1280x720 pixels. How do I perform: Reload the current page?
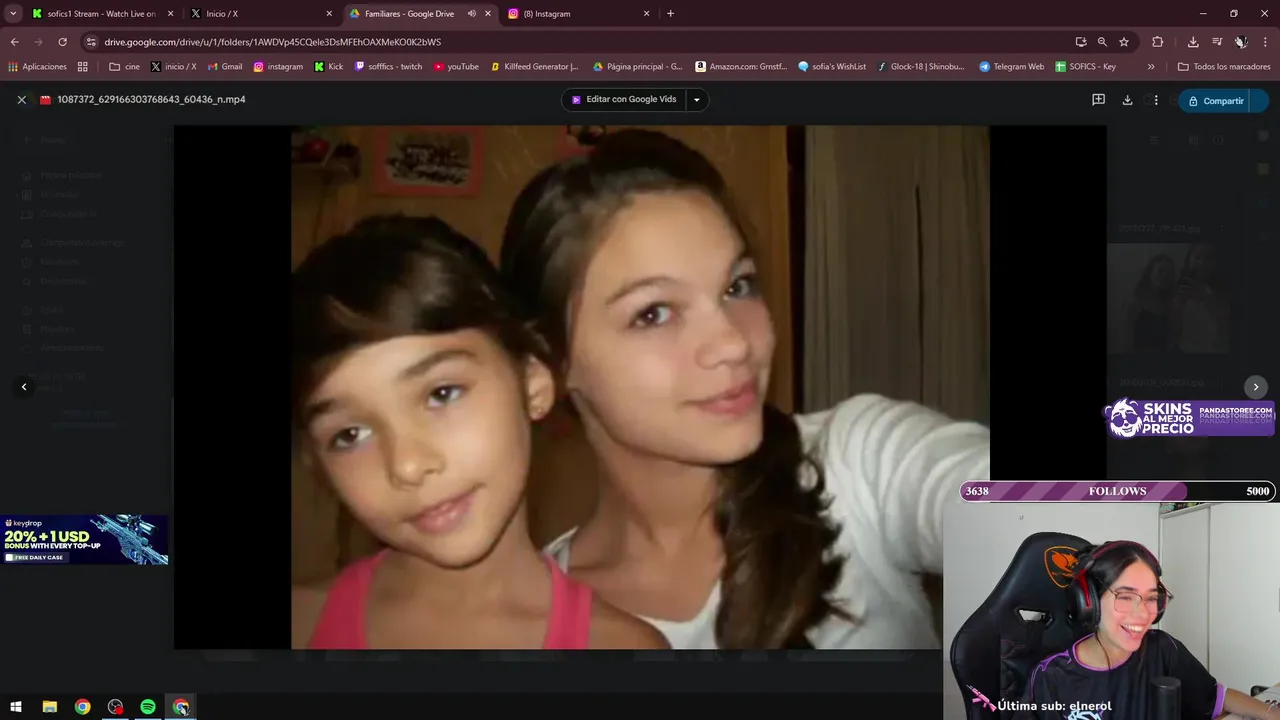click(62, 42)
